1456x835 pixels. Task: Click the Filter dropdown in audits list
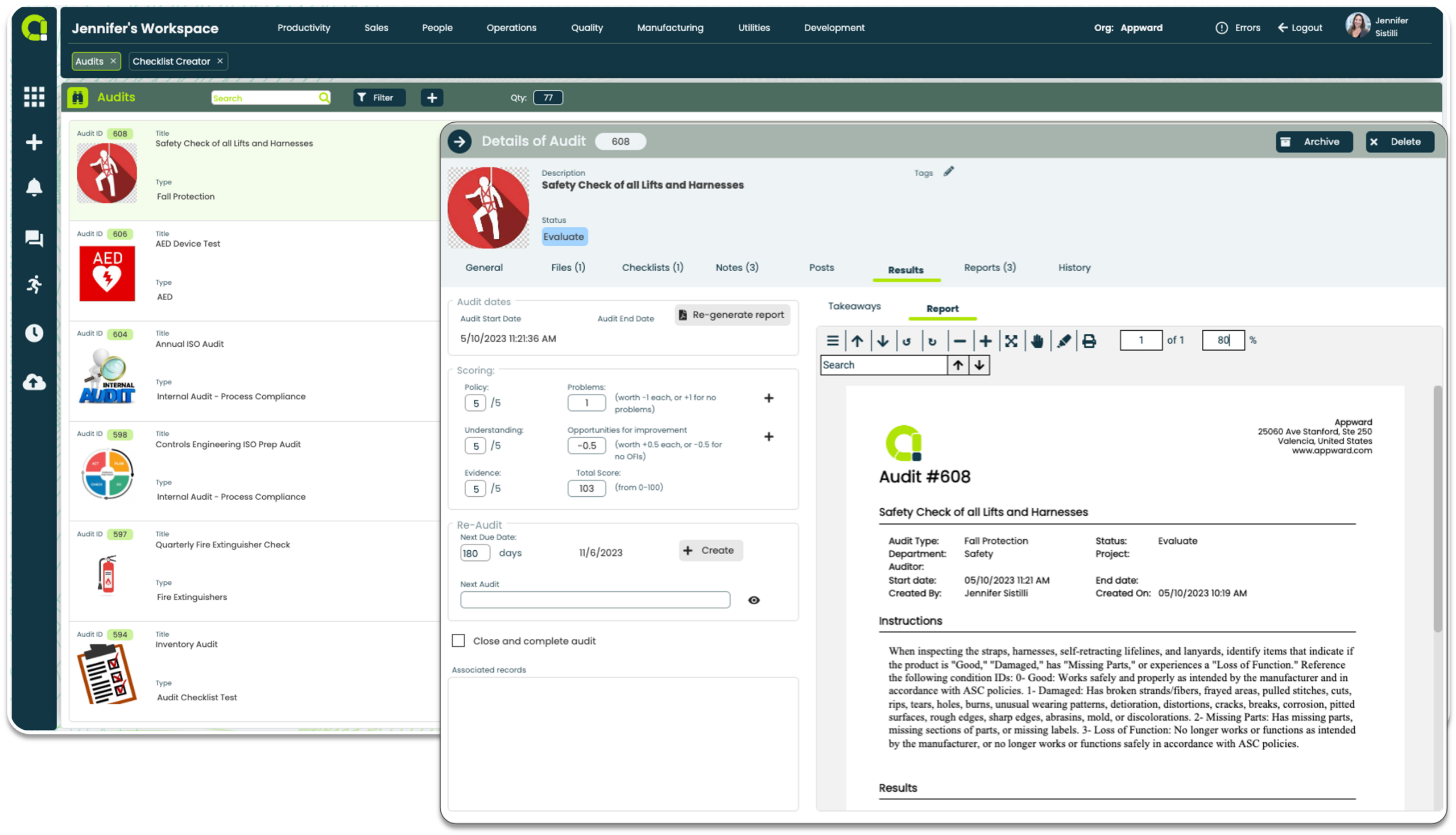pos(378,97)
